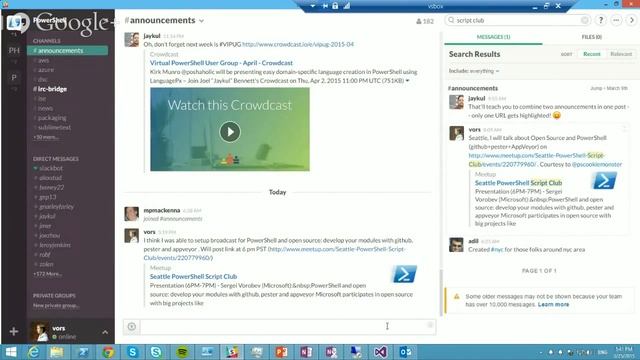Open direct message with leroyjenkins
Screen dimensions: 640x360
pyautogui.click(x=55, y=245)
